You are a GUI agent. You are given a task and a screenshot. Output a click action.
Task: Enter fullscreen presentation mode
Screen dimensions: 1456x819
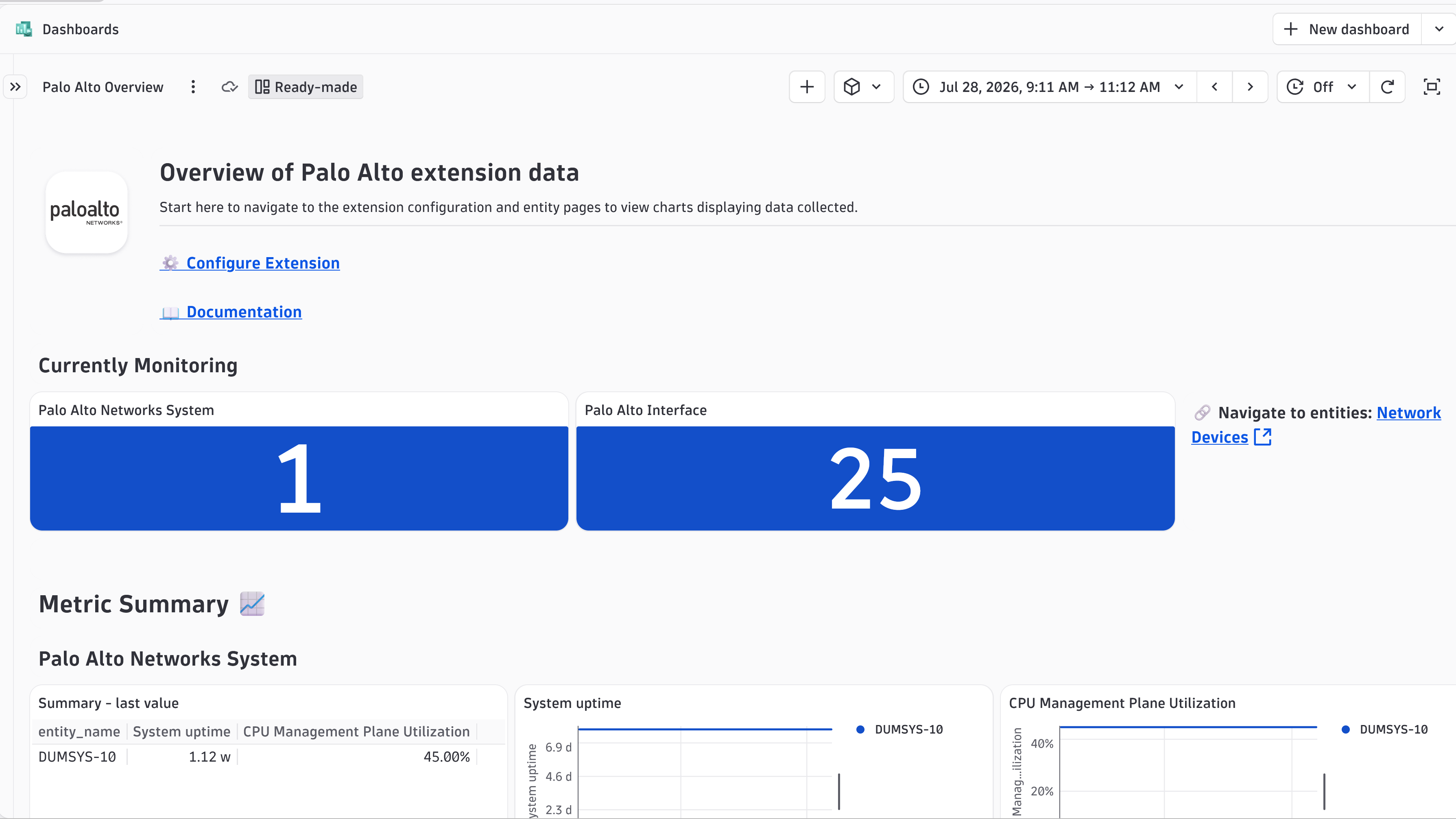[1432, 87]
